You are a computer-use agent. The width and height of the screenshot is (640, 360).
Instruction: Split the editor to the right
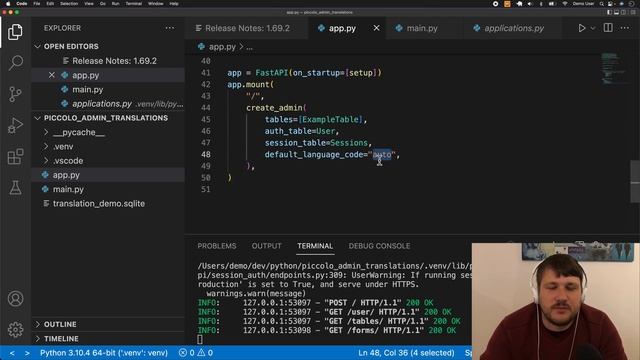click(x=608, y=28)
